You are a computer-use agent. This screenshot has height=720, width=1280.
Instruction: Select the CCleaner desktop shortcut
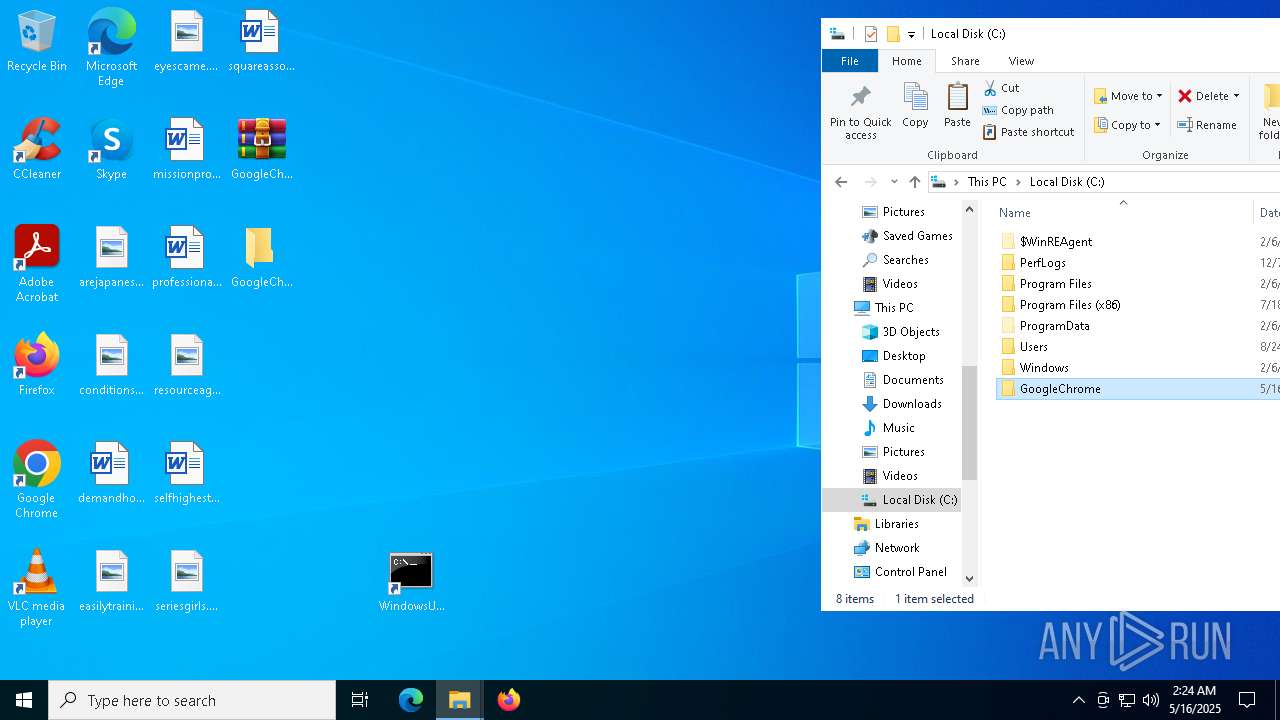[x=37, y=150]
